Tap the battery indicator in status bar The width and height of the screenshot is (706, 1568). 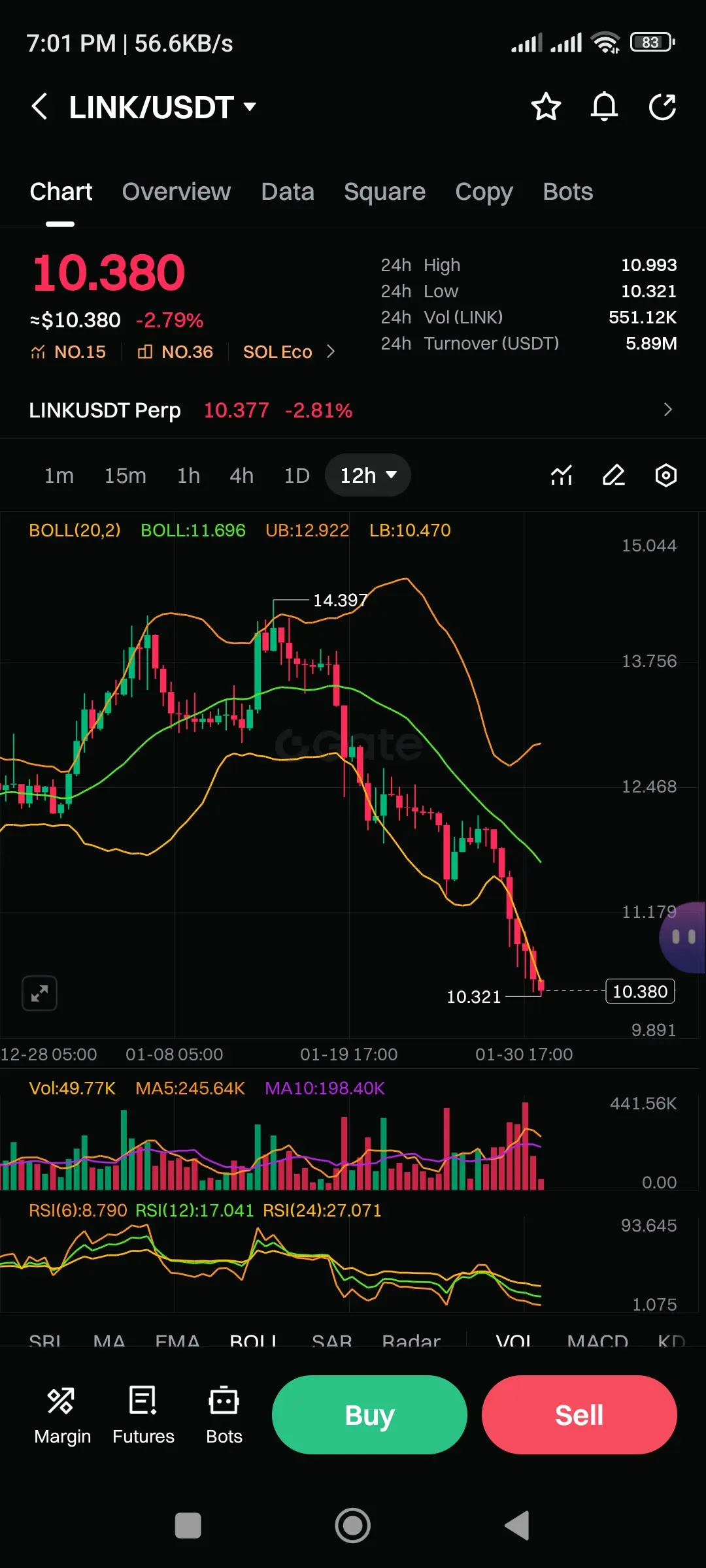[x=652, y=42]
